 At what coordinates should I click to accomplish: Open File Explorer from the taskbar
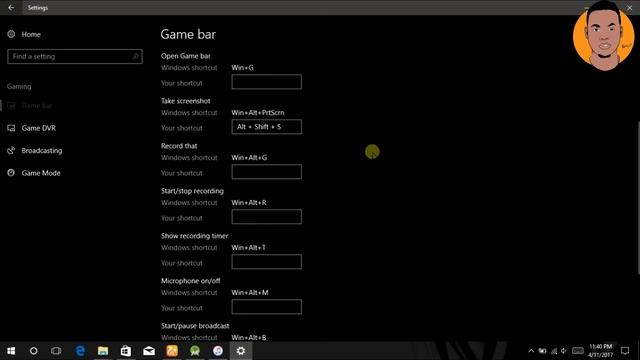tap(103, 351)
